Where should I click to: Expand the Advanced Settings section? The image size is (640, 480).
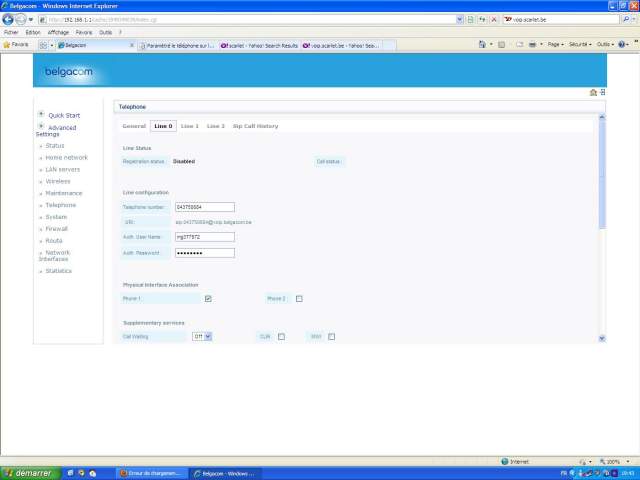41,127
